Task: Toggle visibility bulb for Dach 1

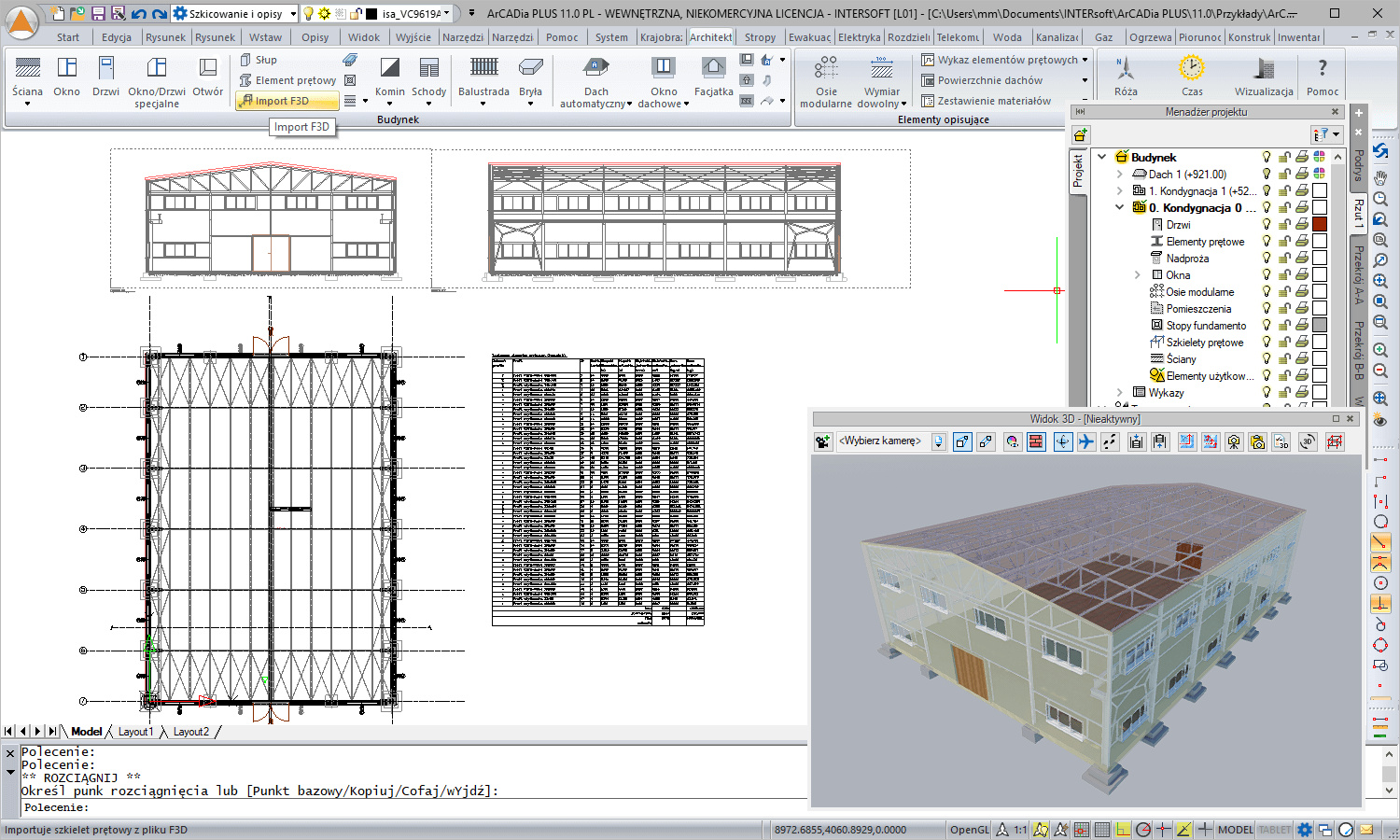Action: click(1267, 175)
